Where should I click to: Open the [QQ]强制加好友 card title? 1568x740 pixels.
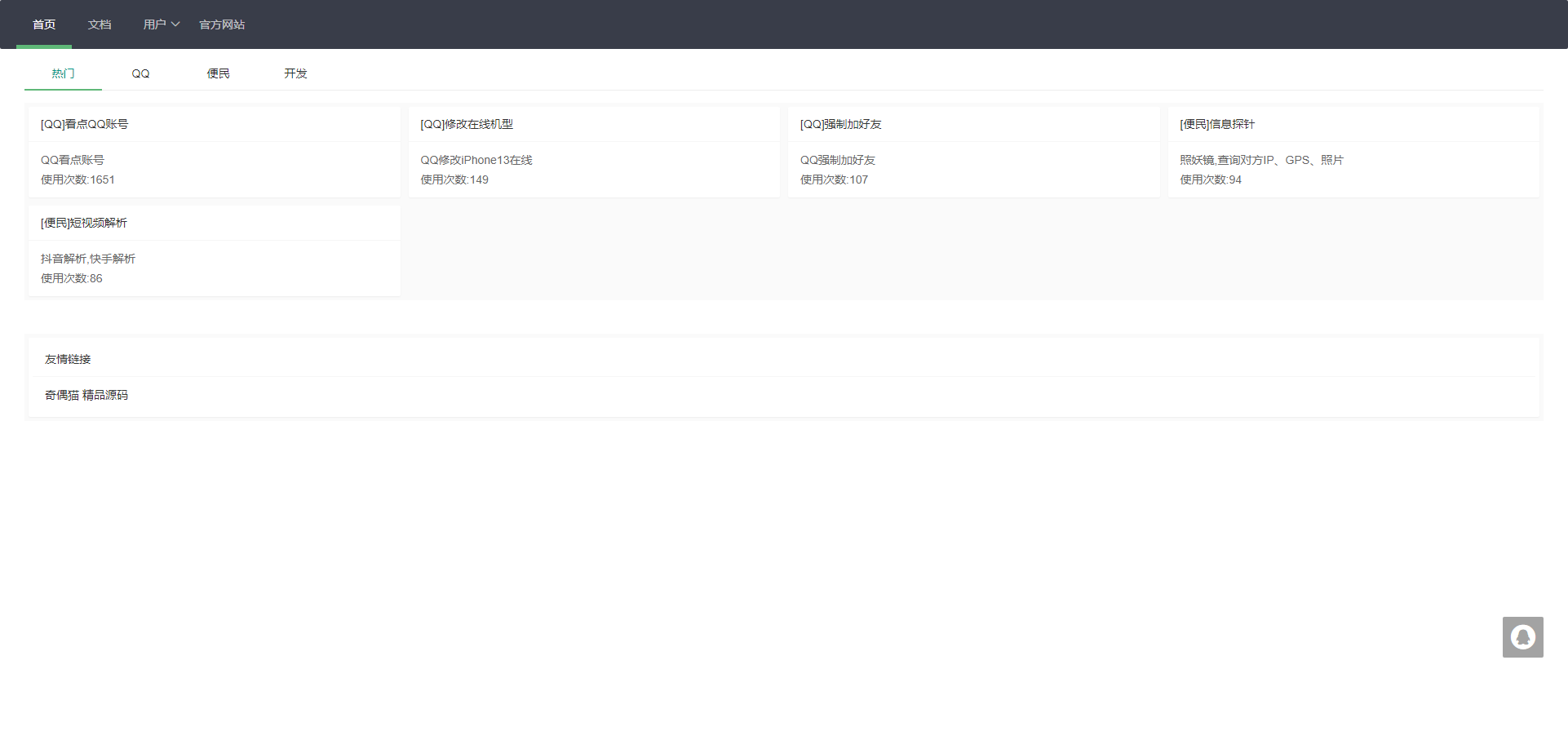840,124
